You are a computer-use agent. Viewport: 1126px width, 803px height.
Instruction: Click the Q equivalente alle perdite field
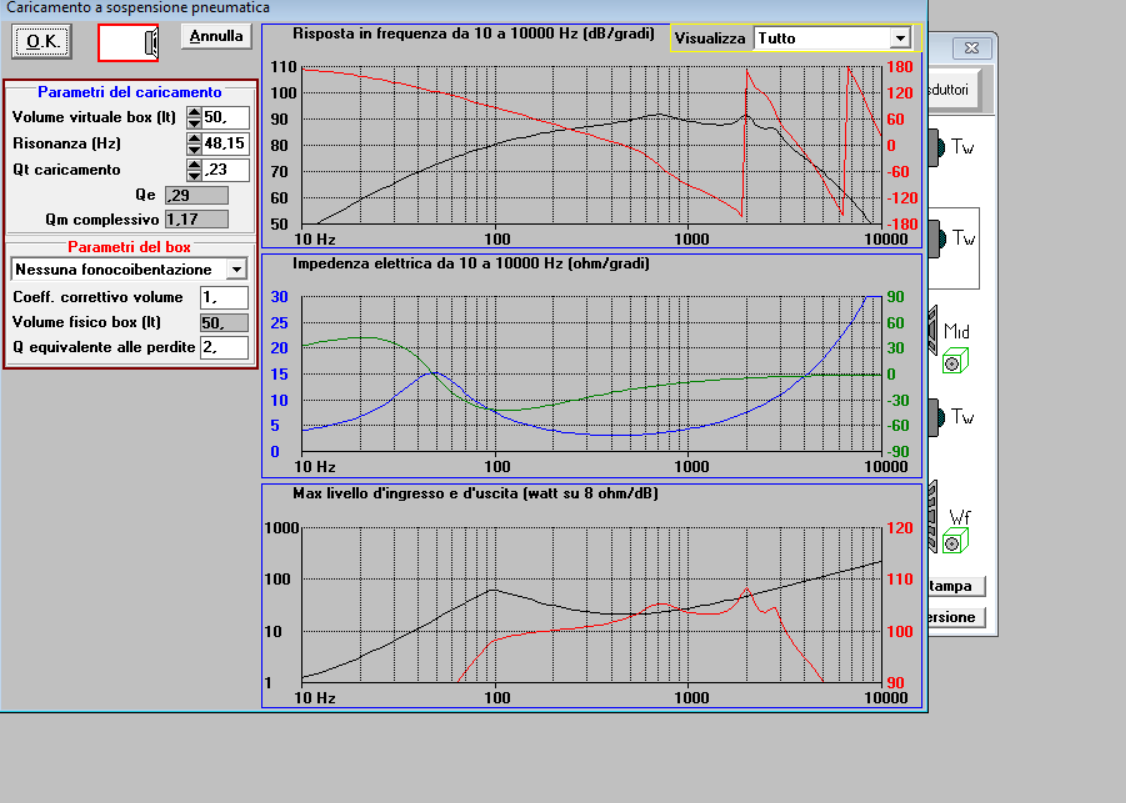(x=224, y=348)
